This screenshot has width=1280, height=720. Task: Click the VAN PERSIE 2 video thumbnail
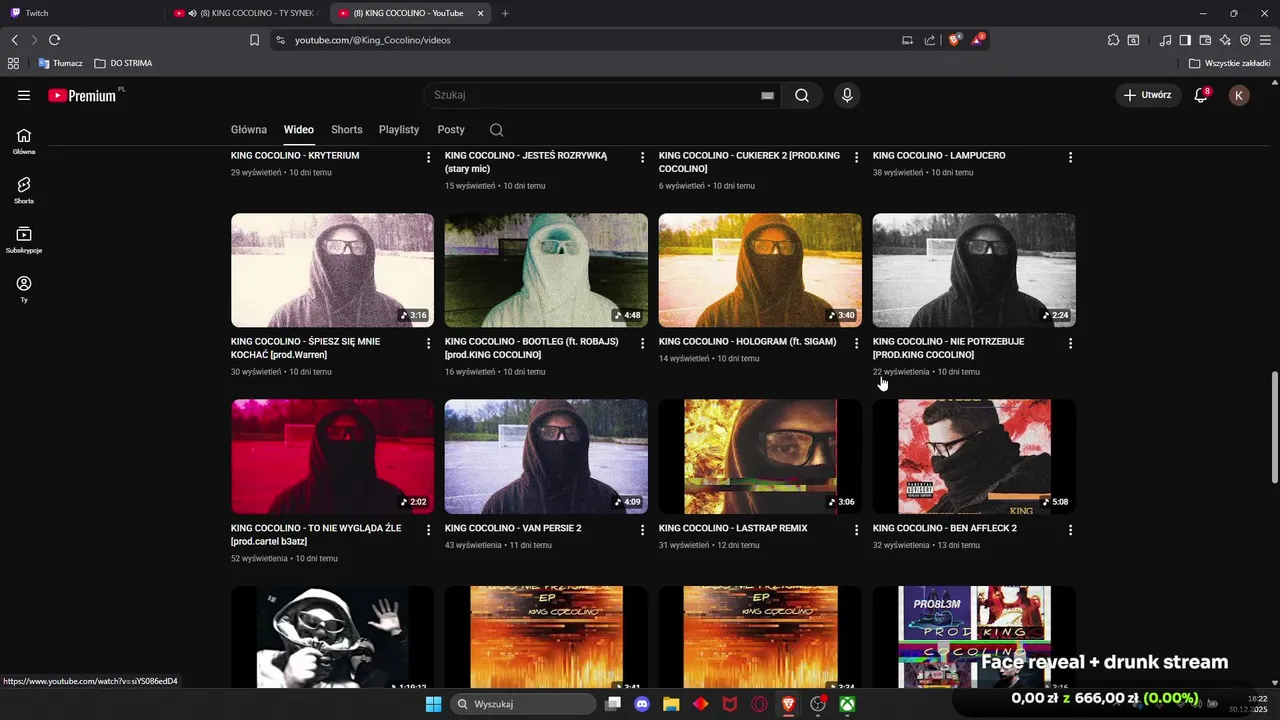(546, 456)
